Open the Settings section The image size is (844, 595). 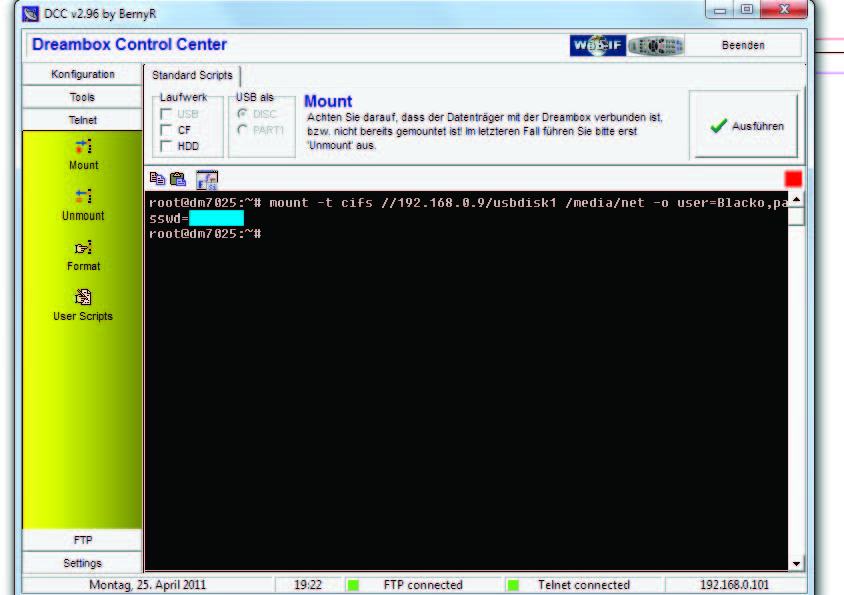click(83, 563)
